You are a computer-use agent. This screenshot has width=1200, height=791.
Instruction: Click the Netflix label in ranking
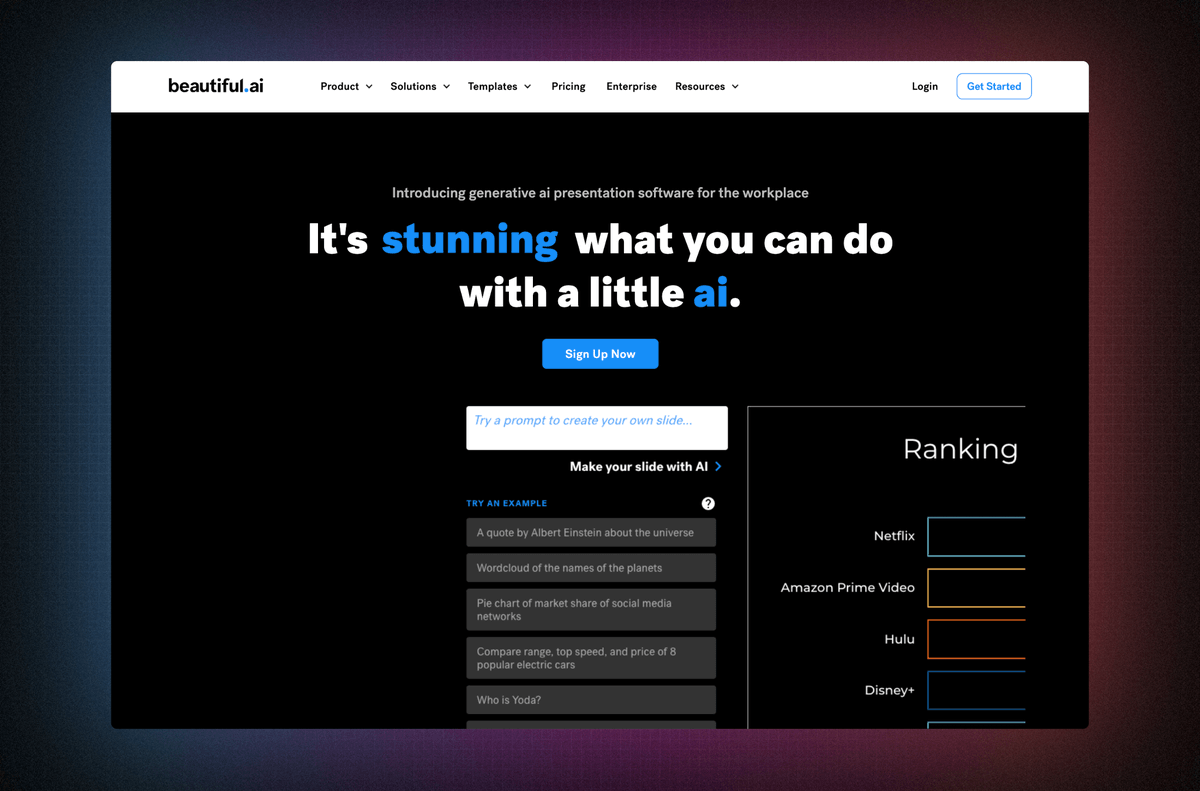click(x=894, y=536)
